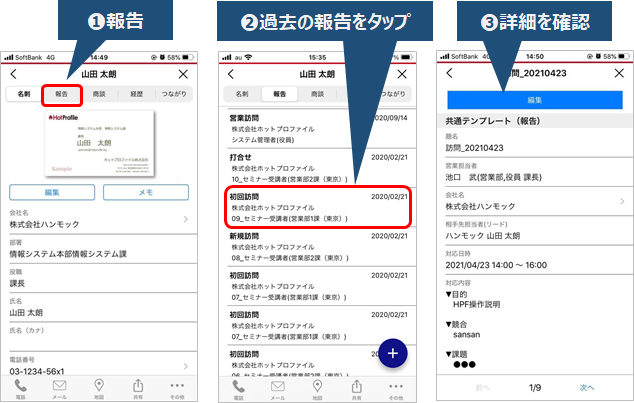Close report detail screen with X
Image resolution: width=634 pixels, height=403 pixels.
point(619,73)
